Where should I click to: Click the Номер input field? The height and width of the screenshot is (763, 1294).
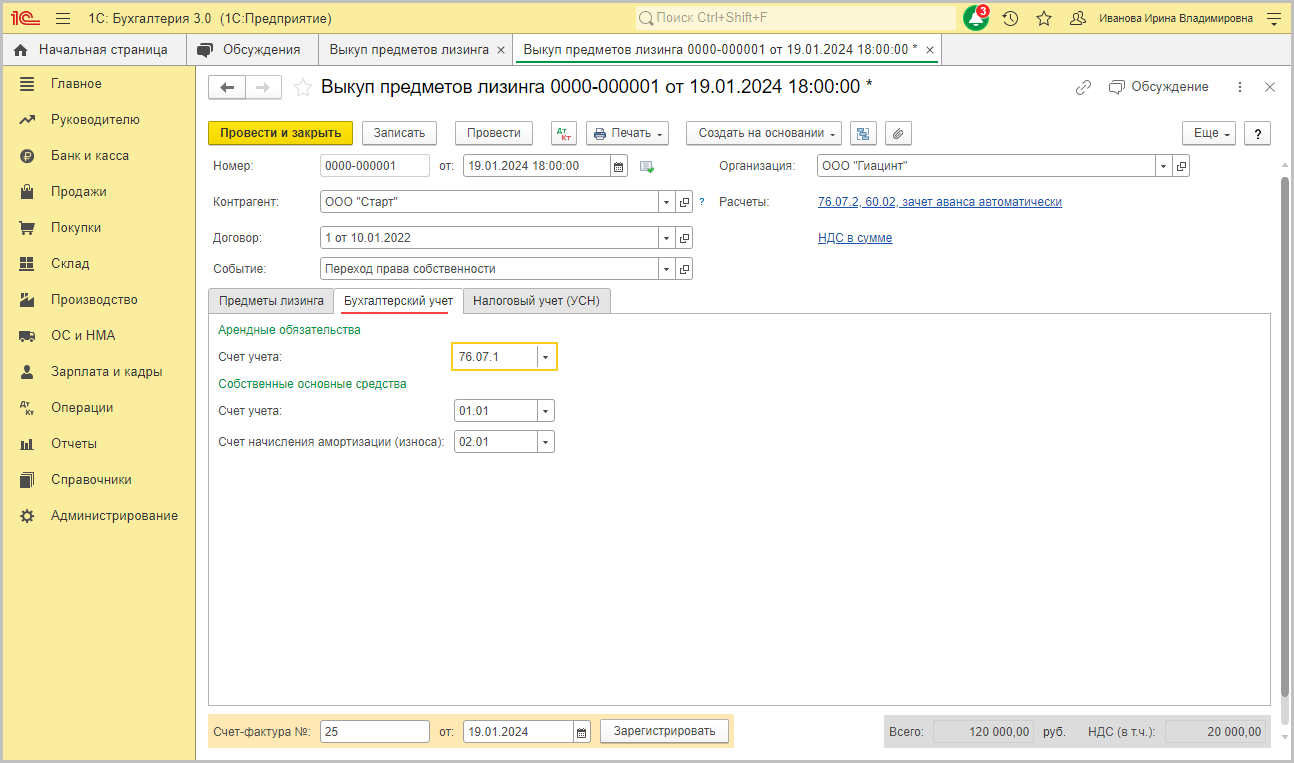point(375,166)
